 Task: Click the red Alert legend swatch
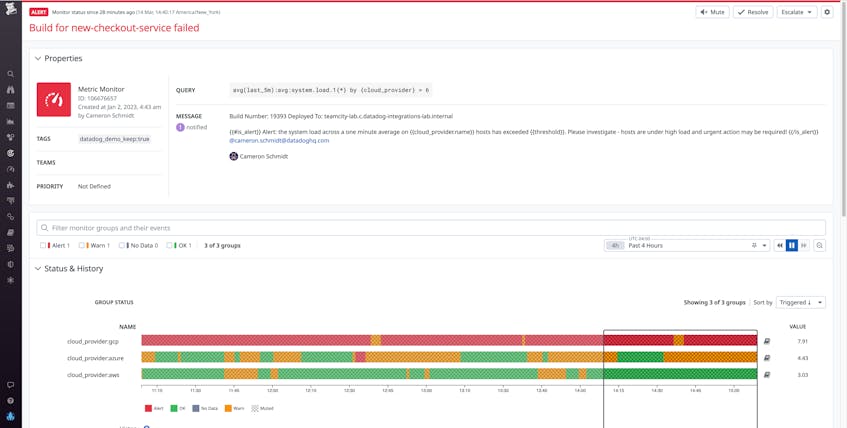(149, 409)
